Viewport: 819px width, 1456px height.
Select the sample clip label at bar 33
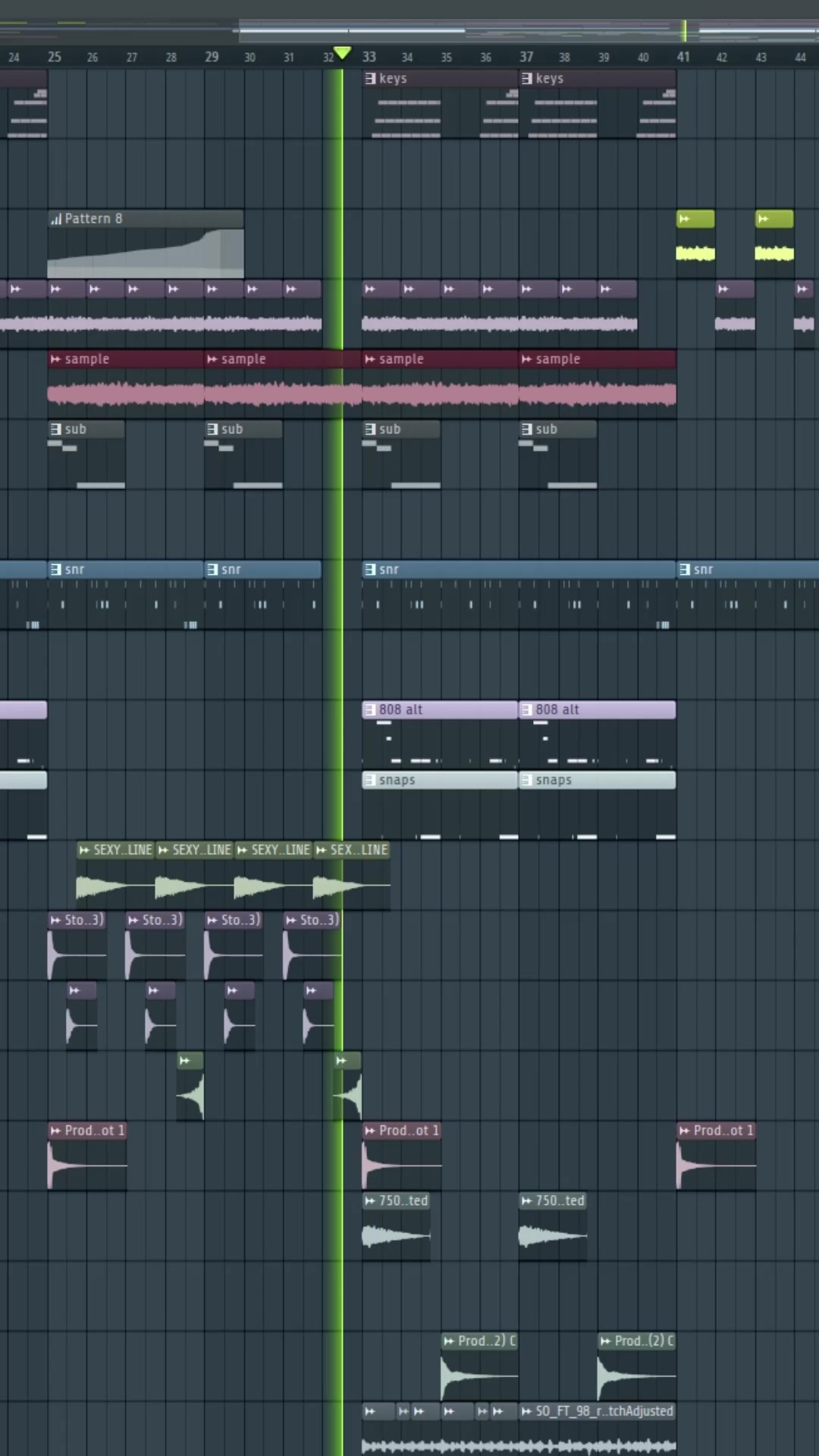tap(401, 359)
